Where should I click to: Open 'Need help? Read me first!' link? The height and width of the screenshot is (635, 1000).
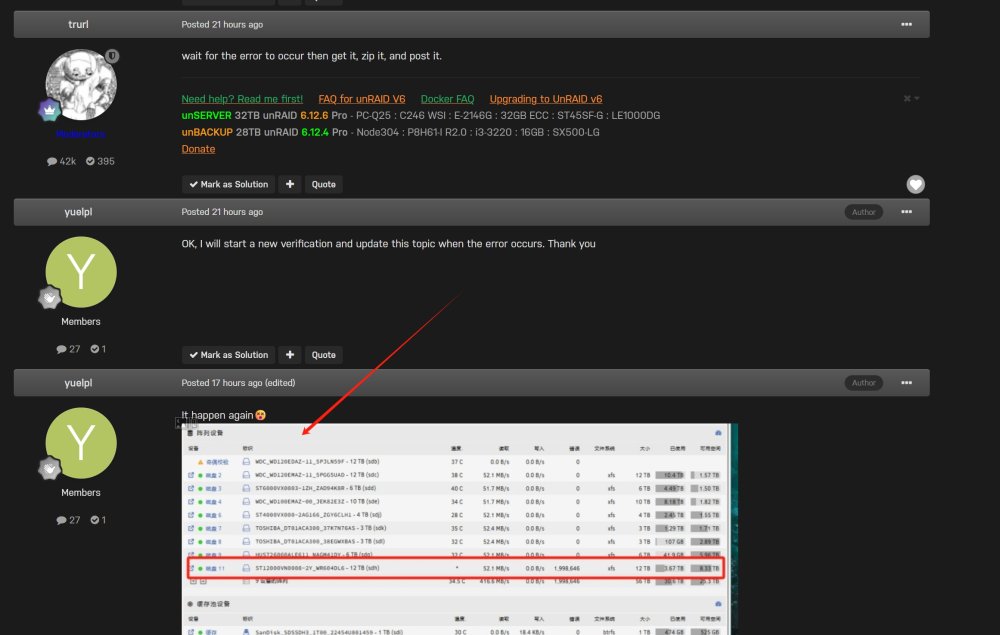coord(242,99)
